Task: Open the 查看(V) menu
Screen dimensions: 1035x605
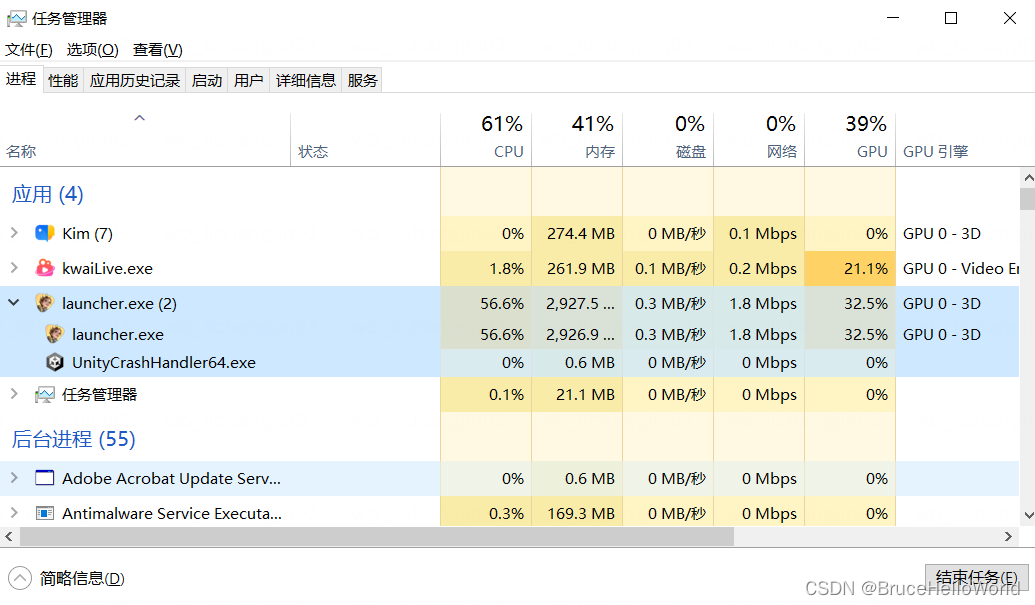Action: point(158,49)
